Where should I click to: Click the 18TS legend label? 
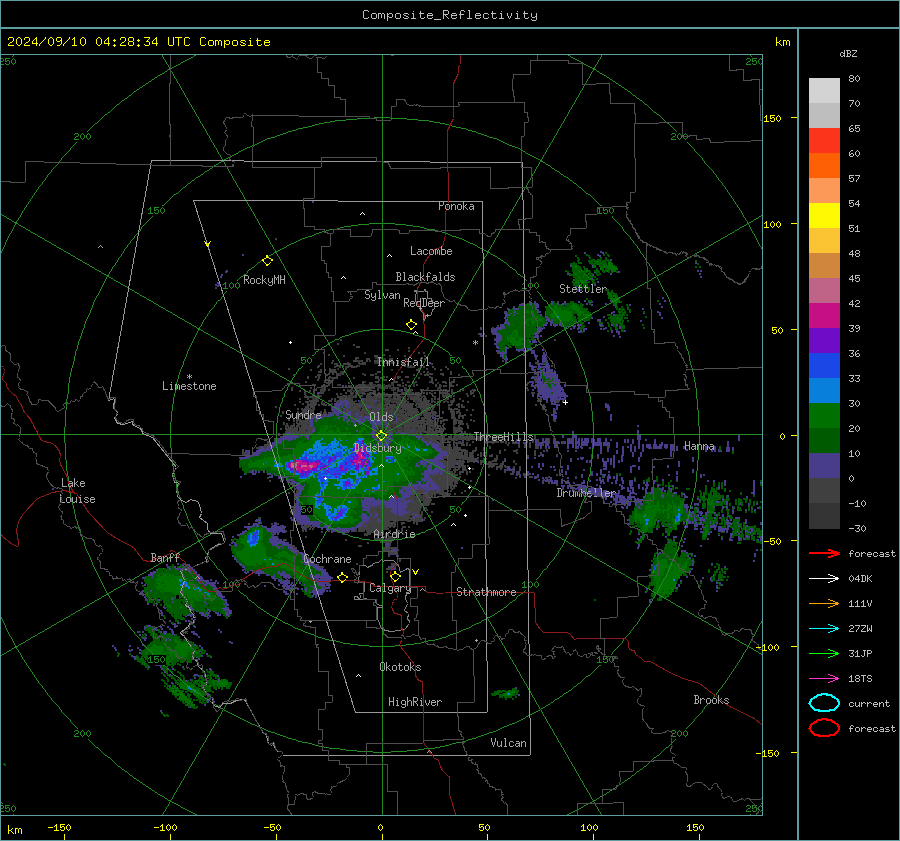point(860,679)
